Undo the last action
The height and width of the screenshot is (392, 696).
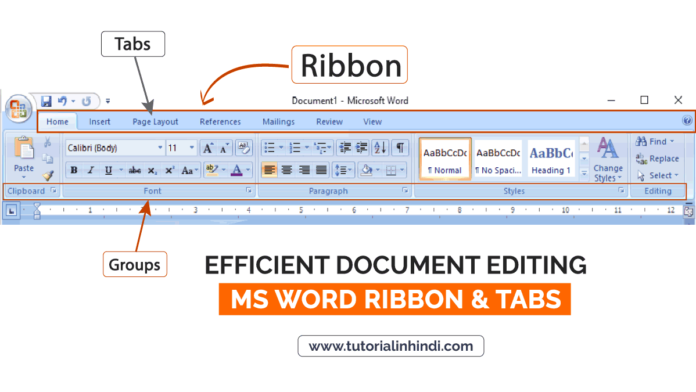62,101
